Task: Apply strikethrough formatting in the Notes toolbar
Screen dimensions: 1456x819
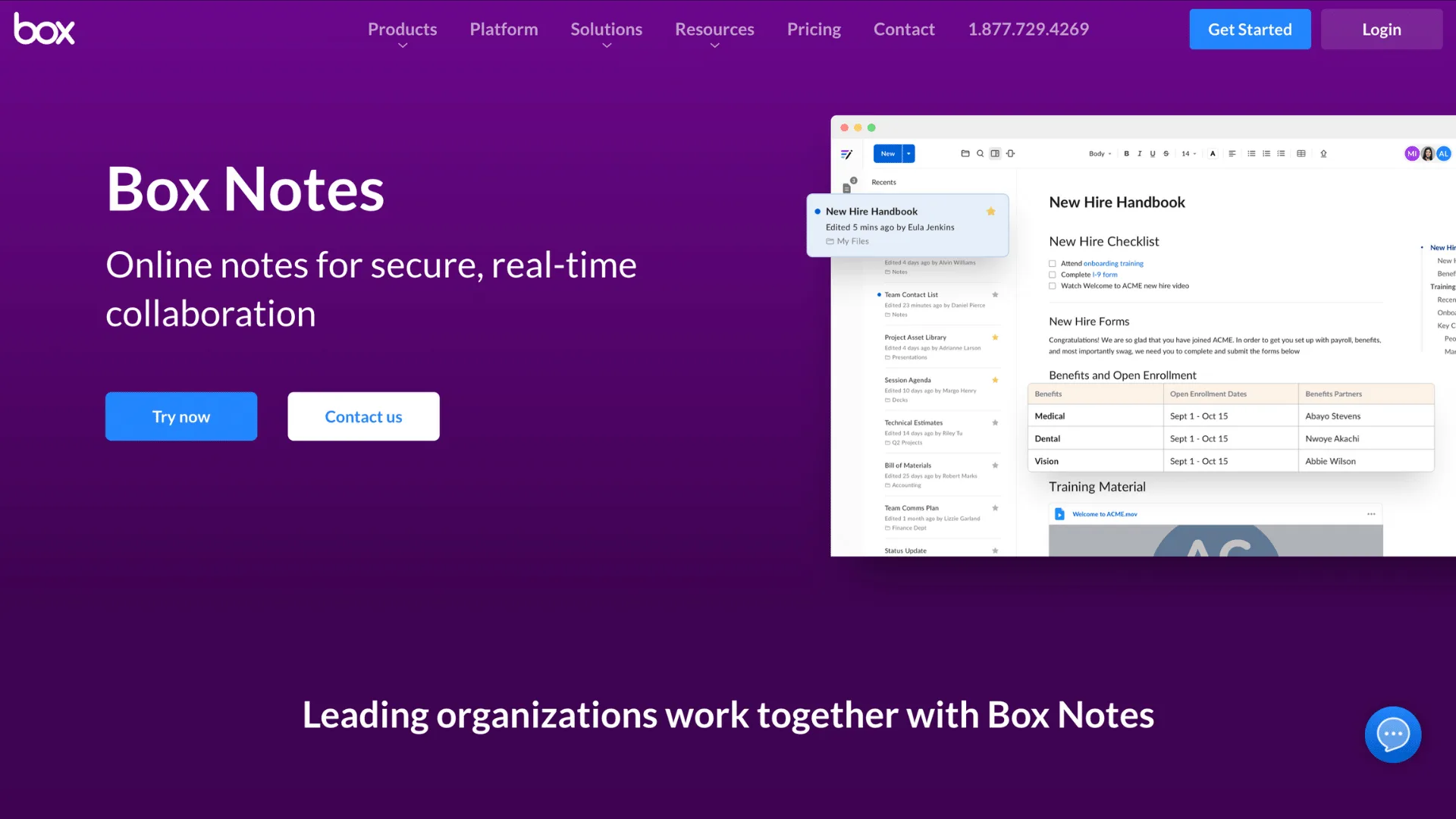Action: pyautogui.click(x=1166, y=153)
